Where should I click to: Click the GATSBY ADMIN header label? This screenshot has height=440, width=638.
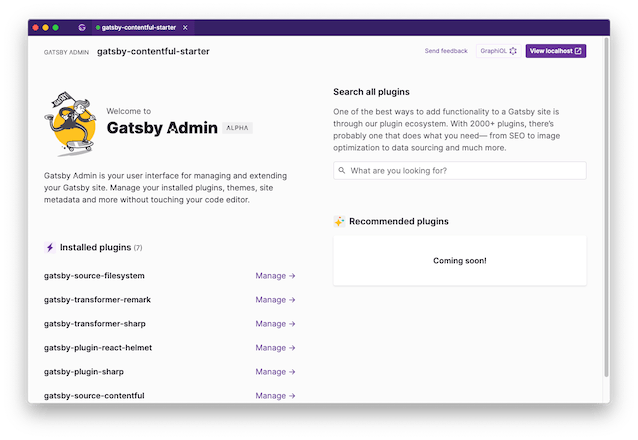coord(66,52)
